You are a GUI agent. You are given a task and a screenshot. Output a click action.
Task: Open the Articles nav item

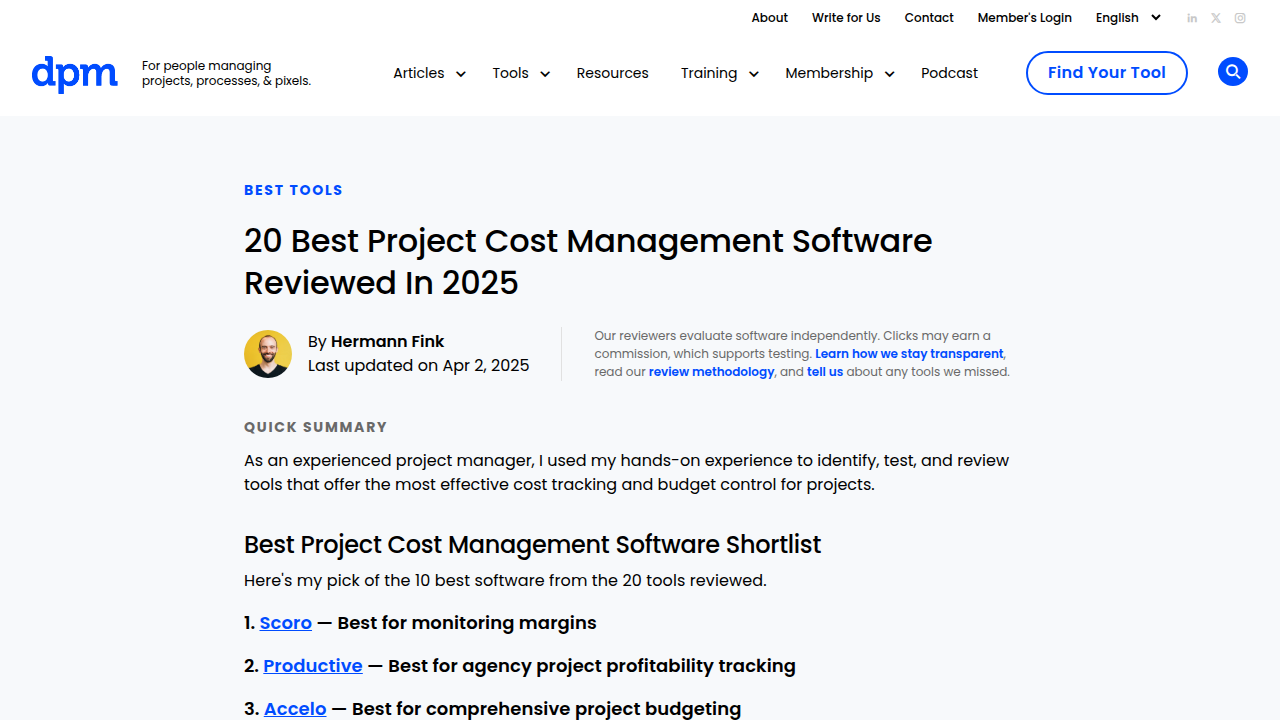pyautogui.click(x=419, y=73)
